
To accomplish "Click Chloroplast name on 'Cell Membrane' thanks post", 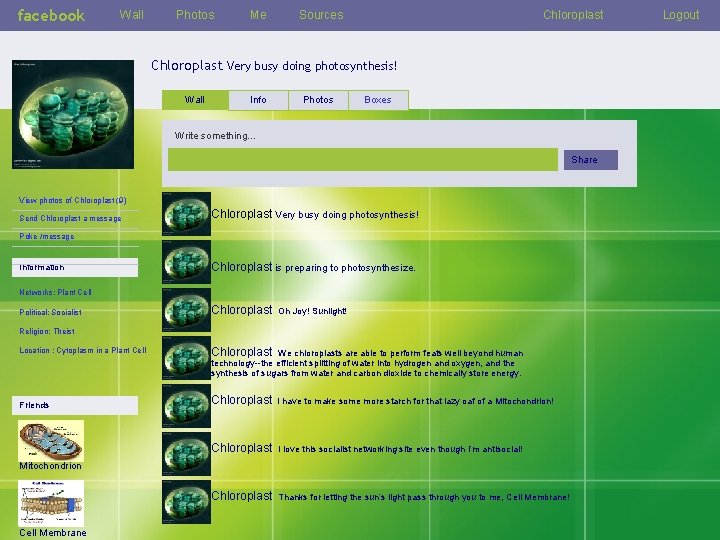I will click(x=242, y=496).
